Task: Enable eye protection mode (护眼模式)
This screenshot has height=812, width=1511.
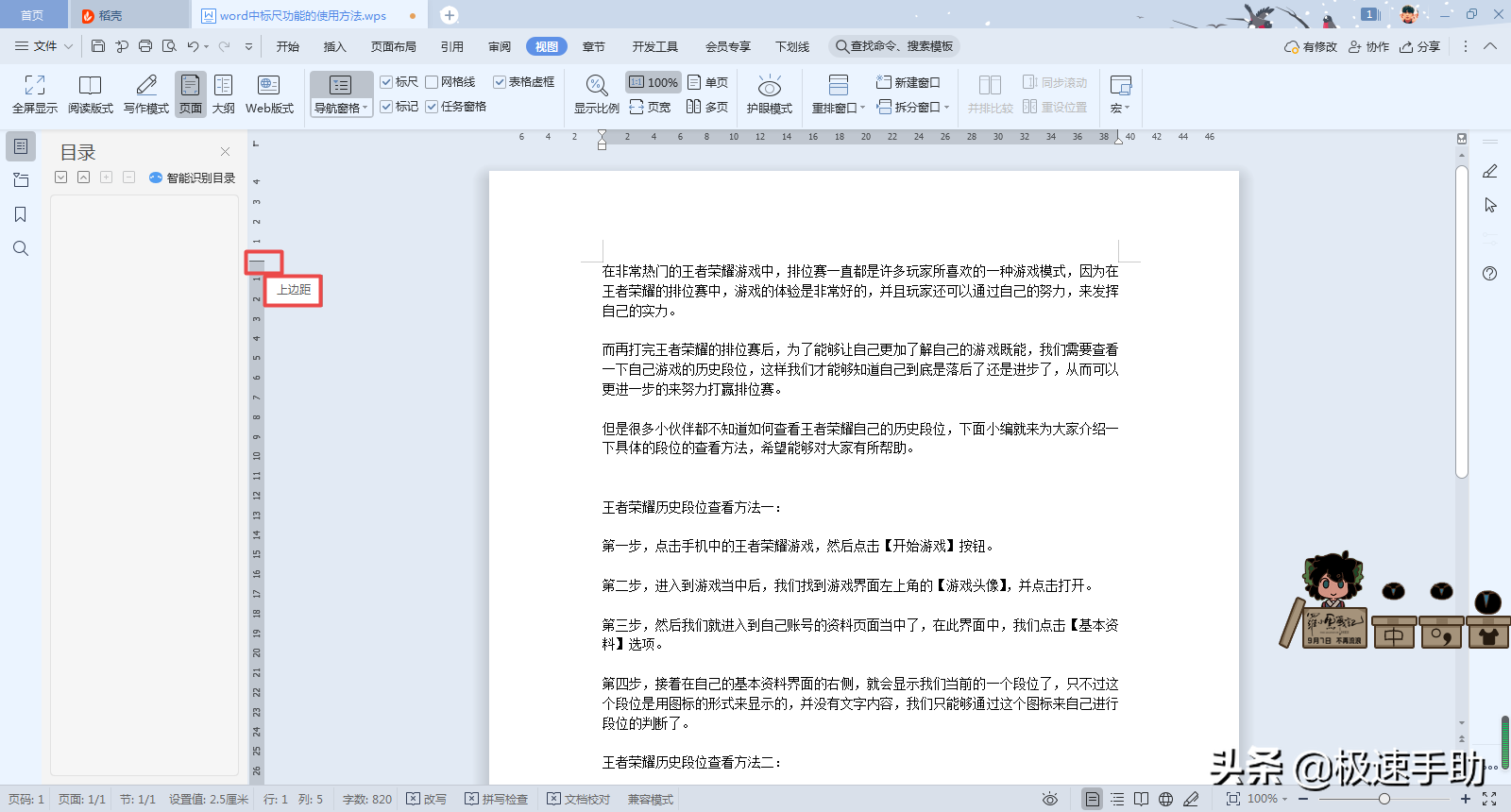Action: click(770, 94)
